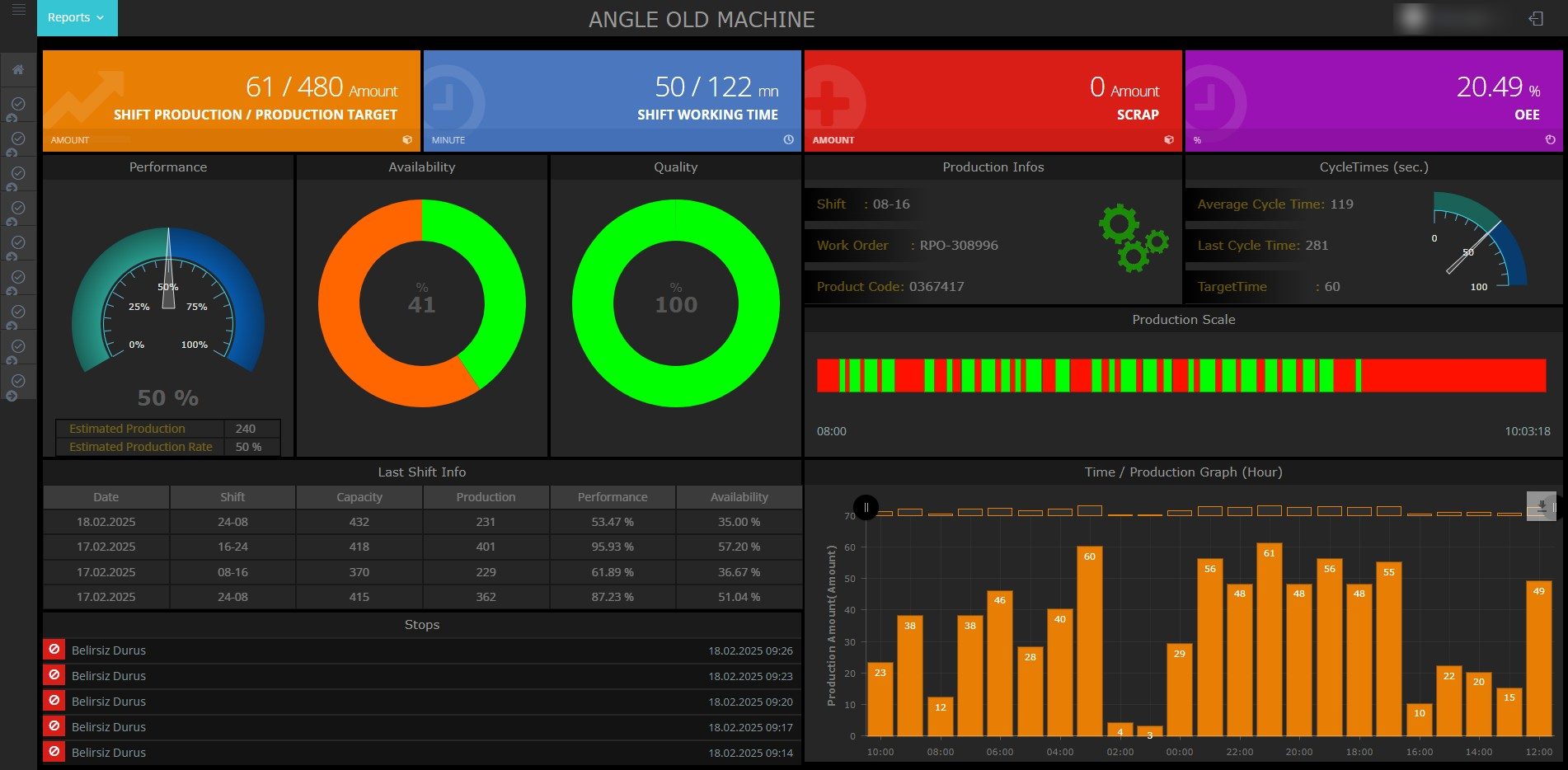1568x770 pixels.
Task: Open the hamburger menu in the top bar
Action: pos(18,10)
